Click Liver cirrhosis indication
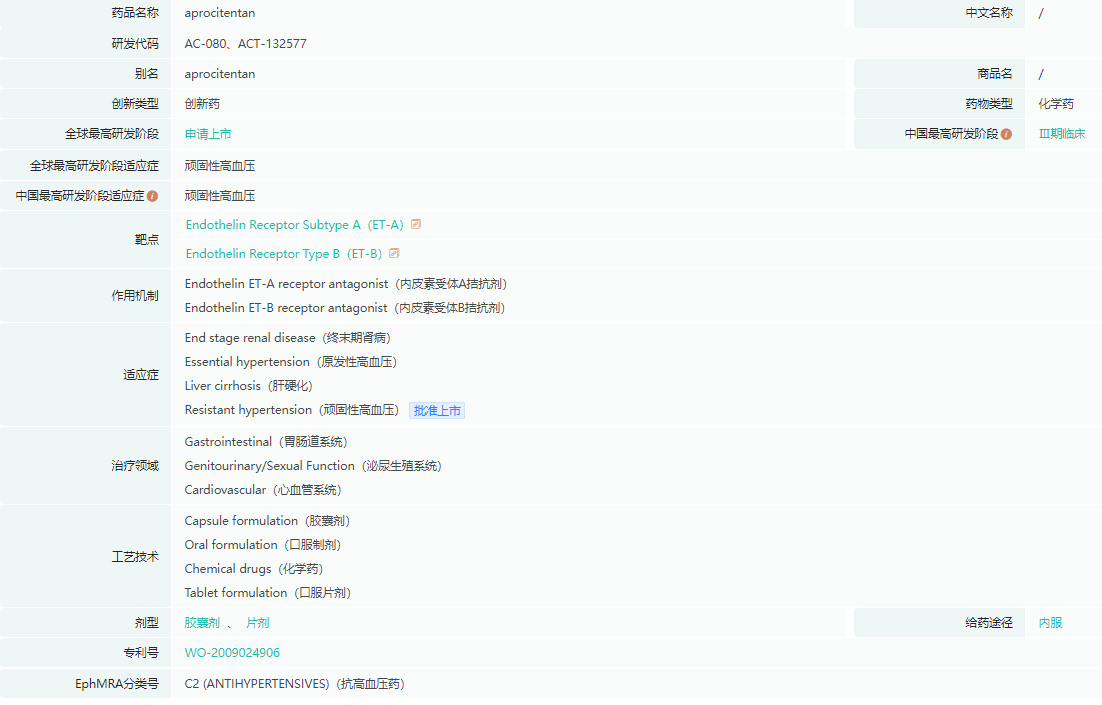The image size is (1102, 705). pos(249,386)
